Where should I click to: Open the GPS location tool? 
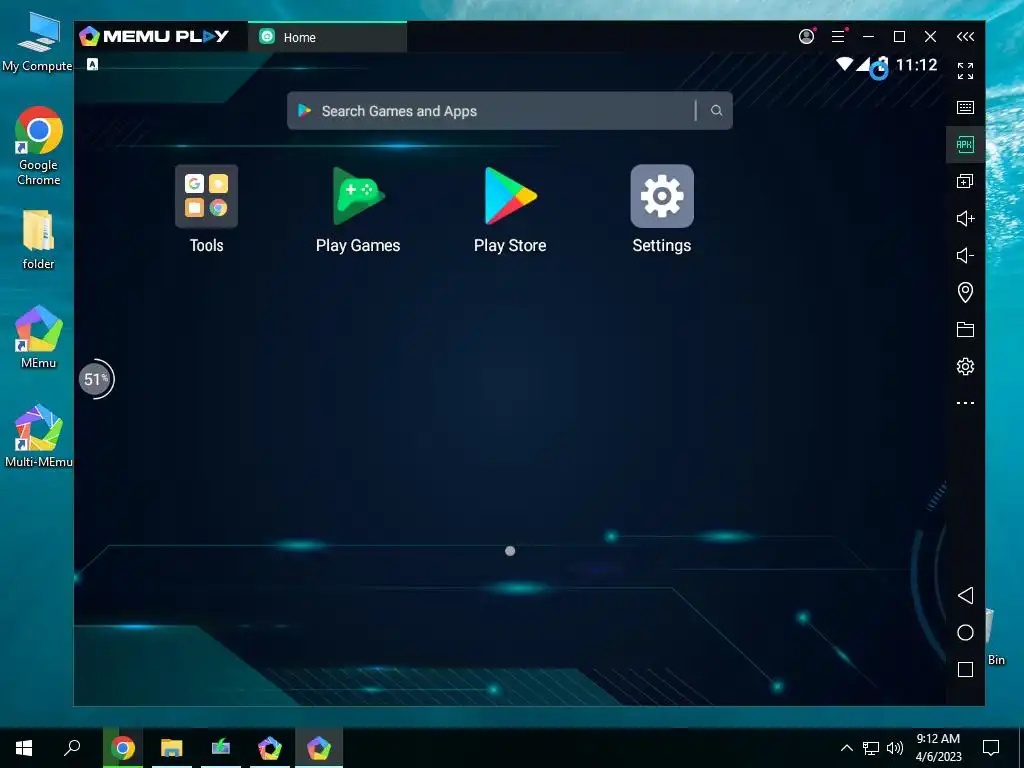point(965,292)
